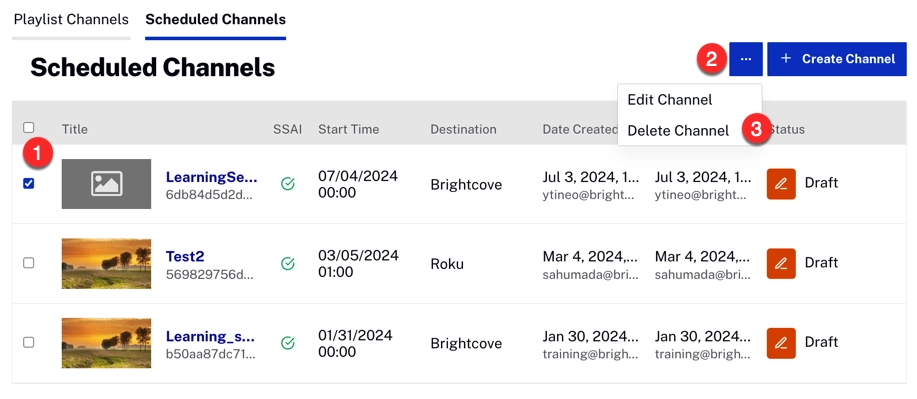This screenshot has height=399, width=917.
Task: Uncheck the LearningSe... channel checkbox
Action: (29, 184)
